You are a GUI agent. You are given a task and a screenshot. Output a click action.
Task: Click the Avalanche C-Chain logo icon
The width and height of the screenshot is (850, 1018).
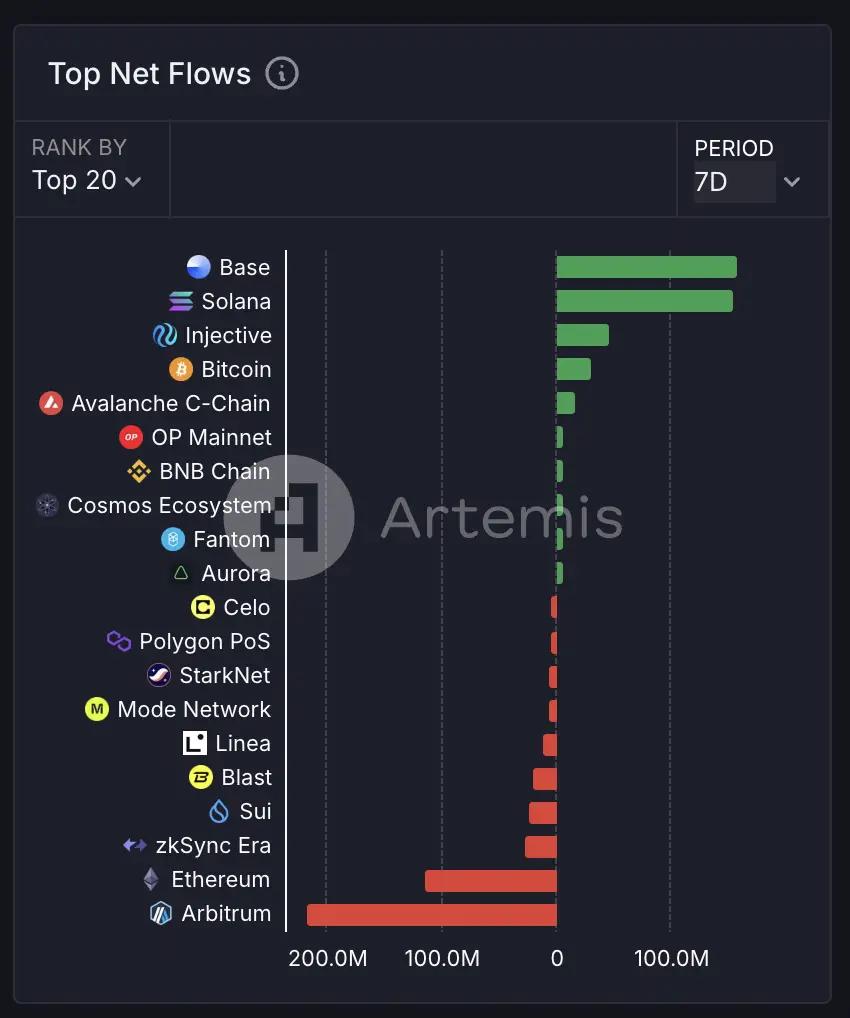pyautogui.click(x=51, y=403)
